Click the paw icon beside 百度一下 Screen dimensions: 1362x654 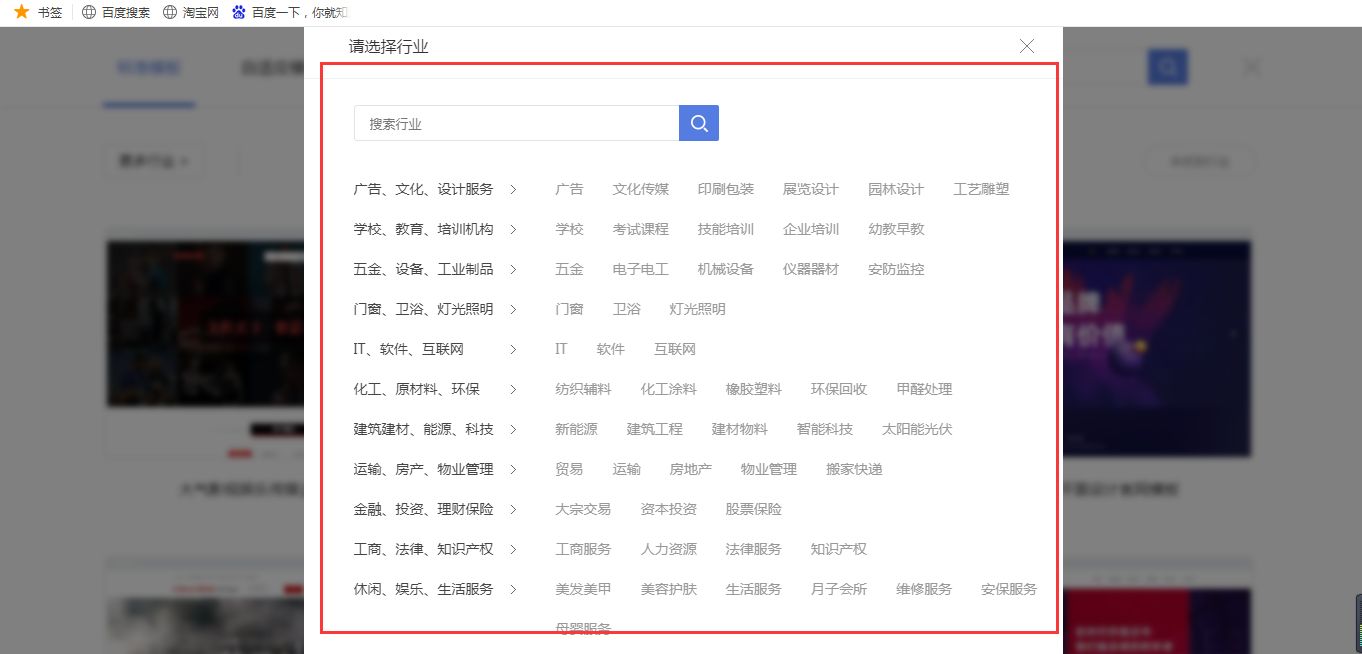point(237,11)
